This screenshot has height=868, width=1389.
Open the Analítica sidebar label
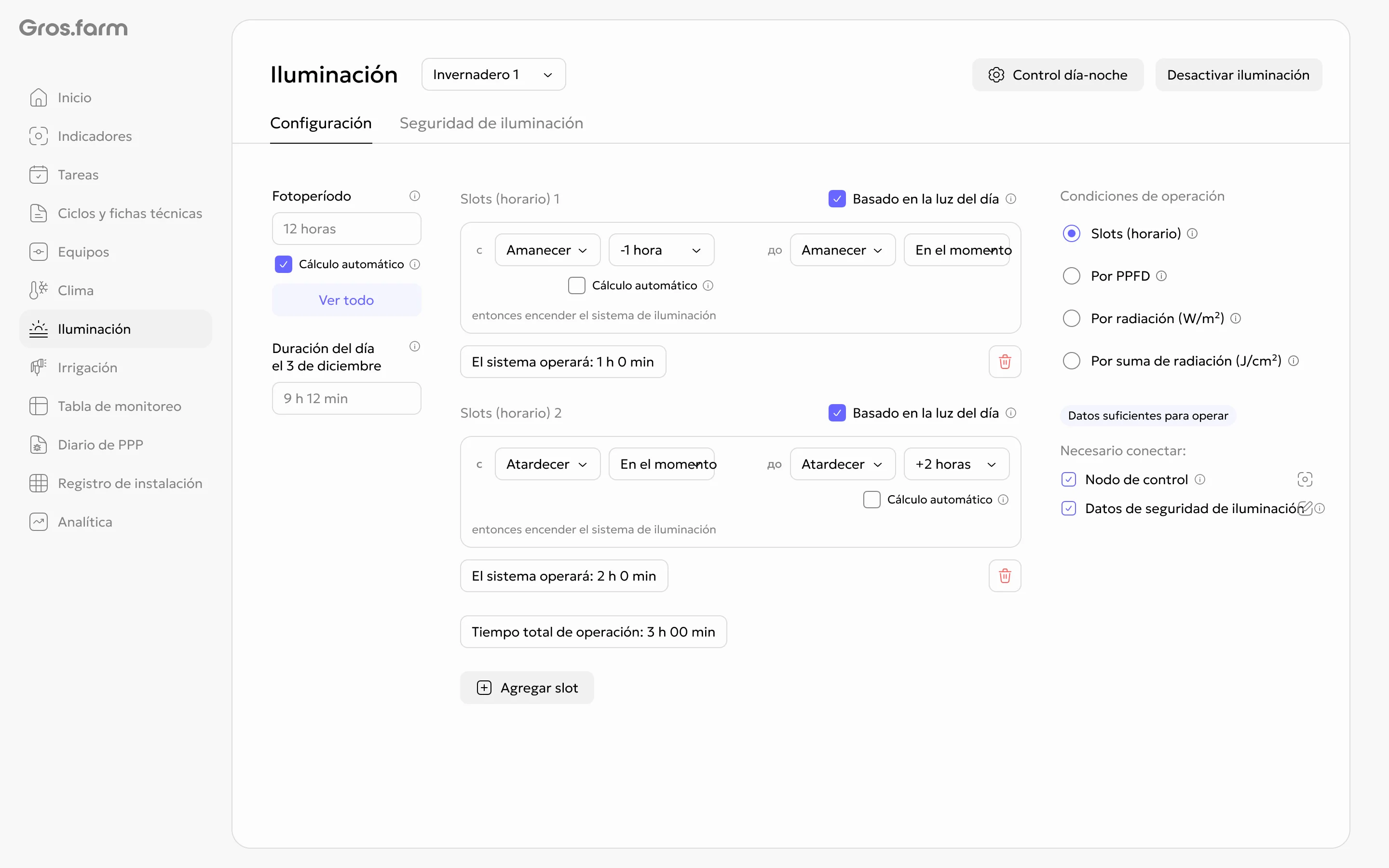coord(85,521)
